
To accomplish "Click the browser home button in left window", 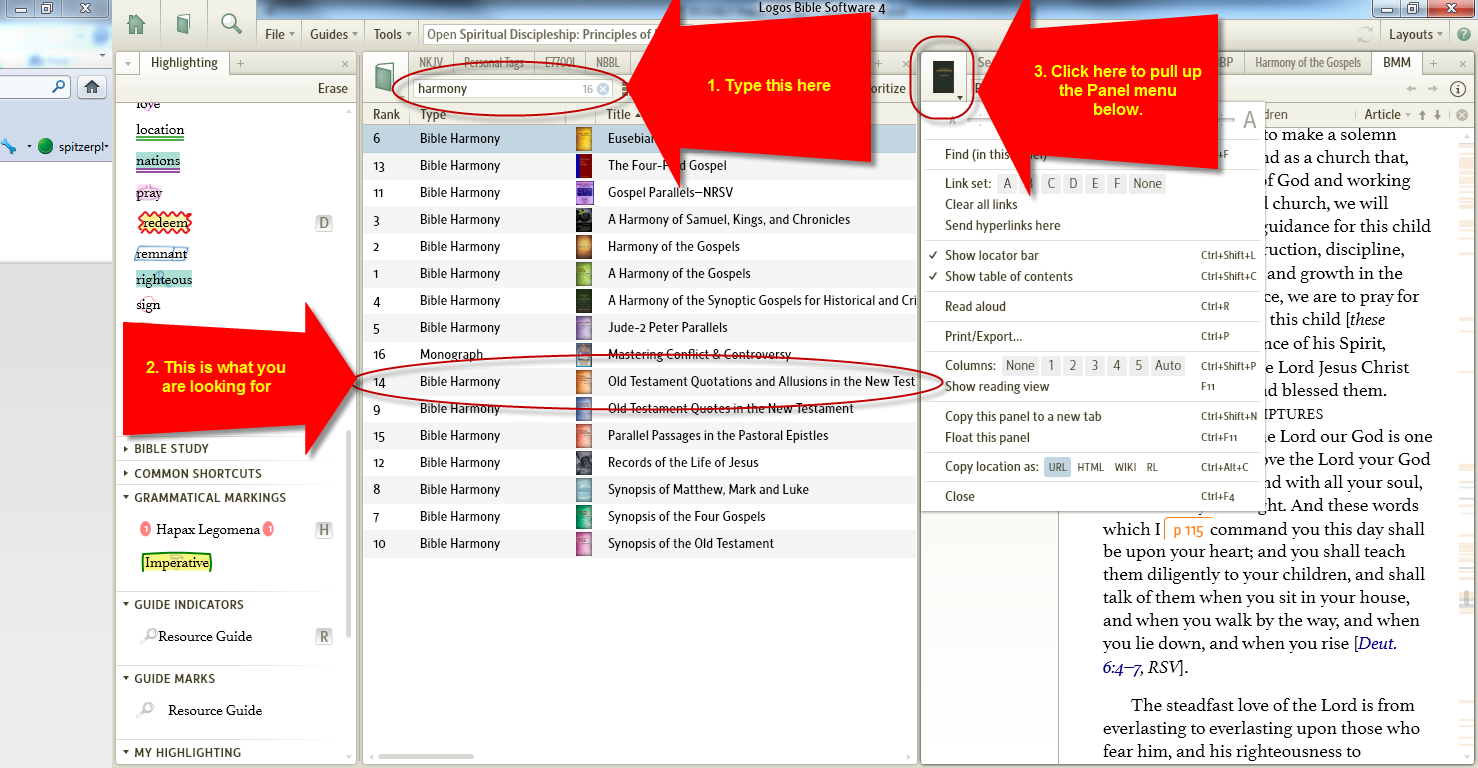I will (91, 87).
